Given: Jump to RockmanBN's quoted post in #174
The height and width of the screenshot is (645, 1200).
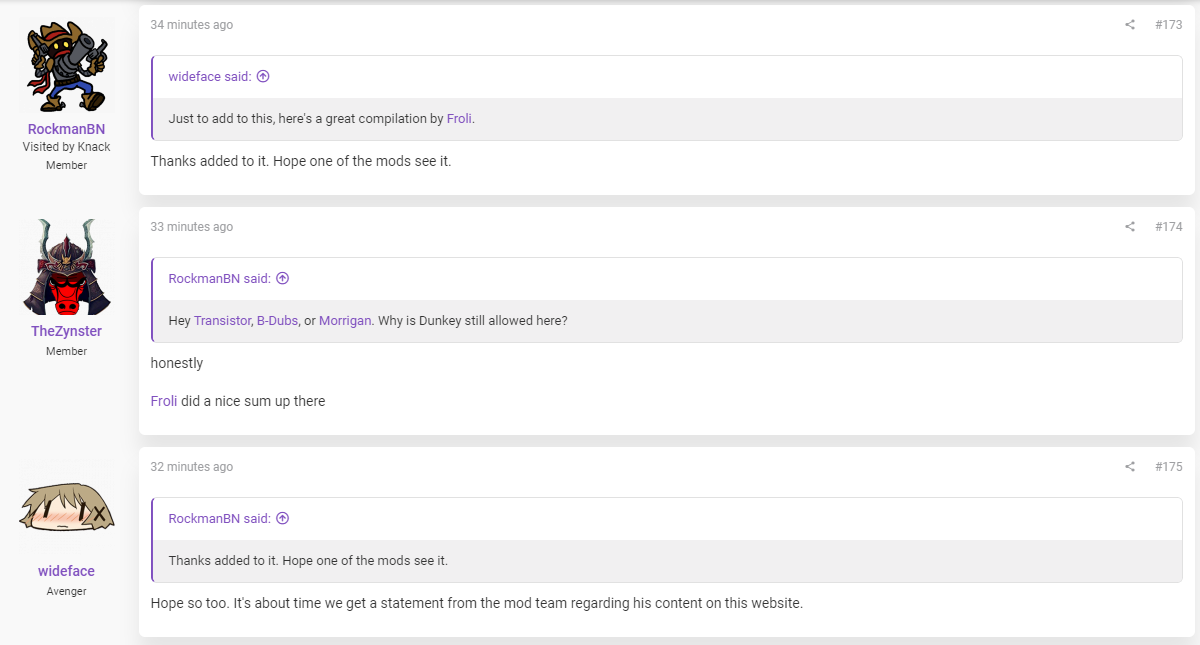Looking at the screenshot, I should click(282, 278).
